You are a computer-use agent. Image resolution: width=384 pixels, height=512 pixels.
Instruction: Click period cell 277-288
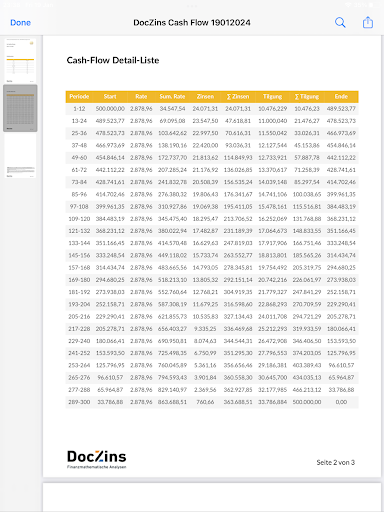coord(79,390)
